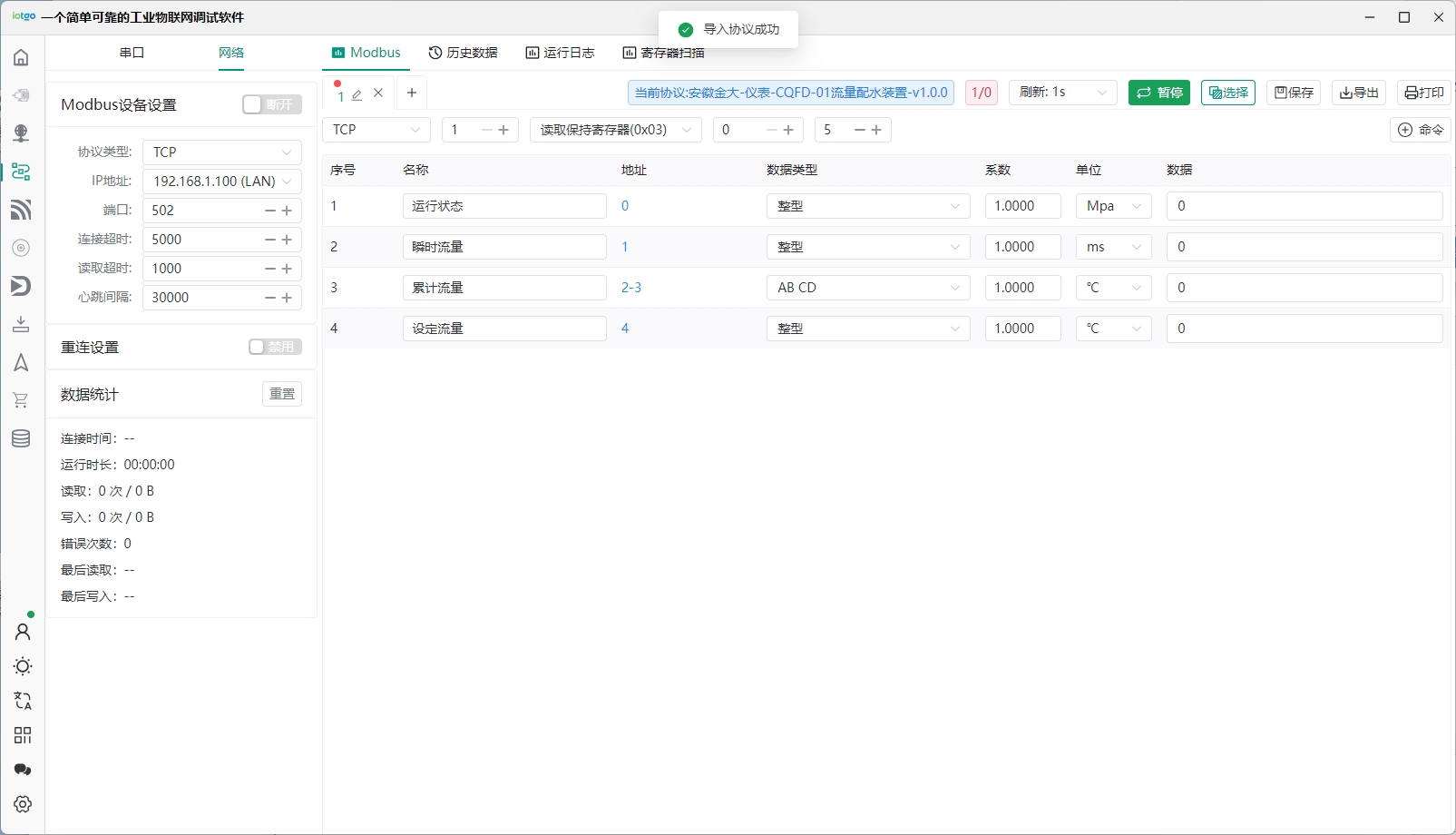Click the 打印 print button
The image size is (1456, 835).
(x=1424, y=93)
